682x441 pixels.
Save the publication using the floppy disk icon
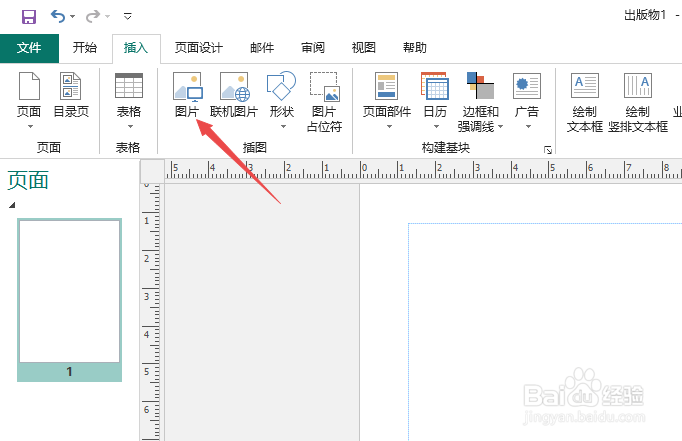tap(29, 17)
